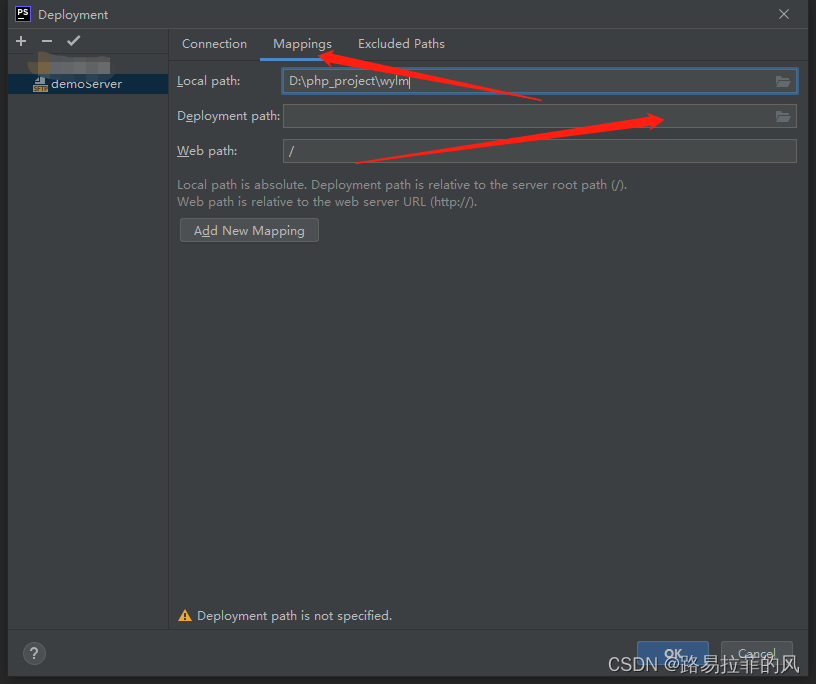
Task: Browse for deployment path folder
Action: 783,116
